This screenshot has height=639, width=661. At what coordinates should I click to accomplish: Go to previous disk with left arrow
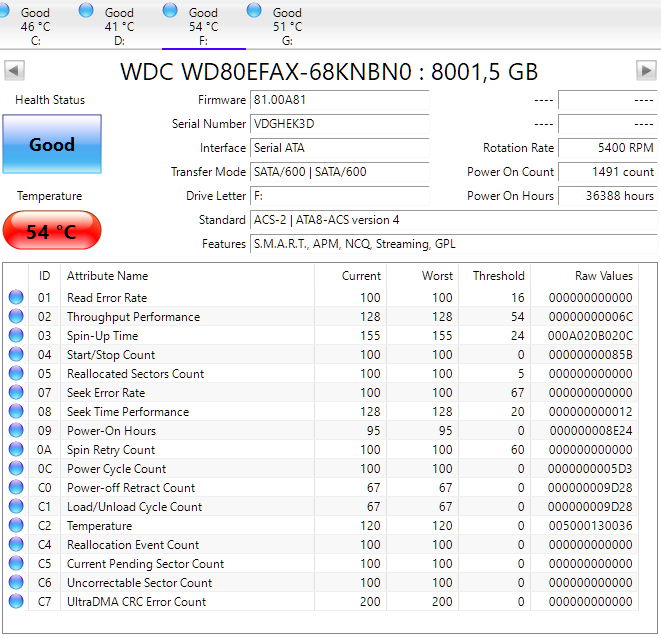click(x=14, y=70)
